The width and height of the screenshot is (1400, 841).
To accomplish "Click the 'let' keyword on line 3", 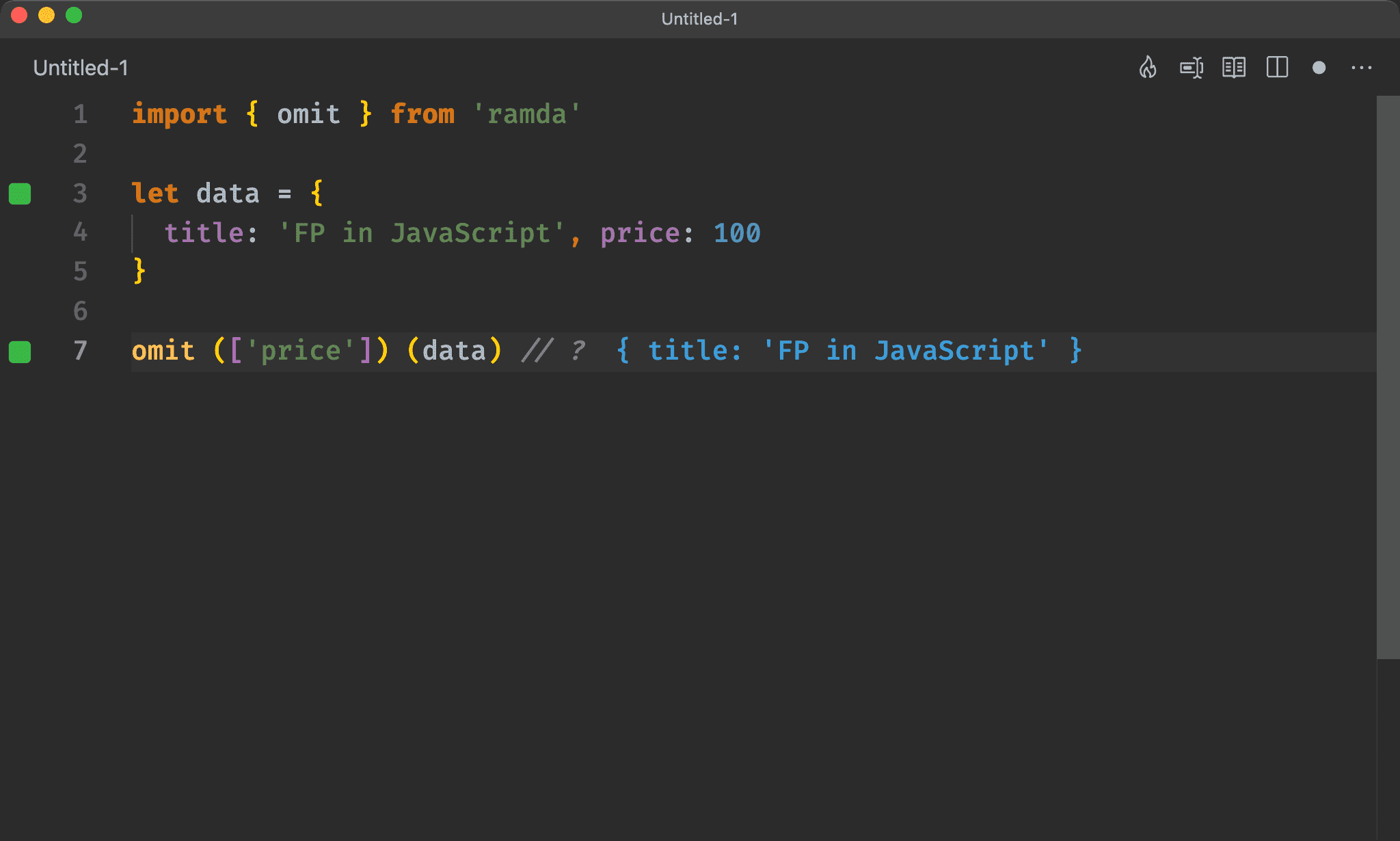I will tap(155, 193).
